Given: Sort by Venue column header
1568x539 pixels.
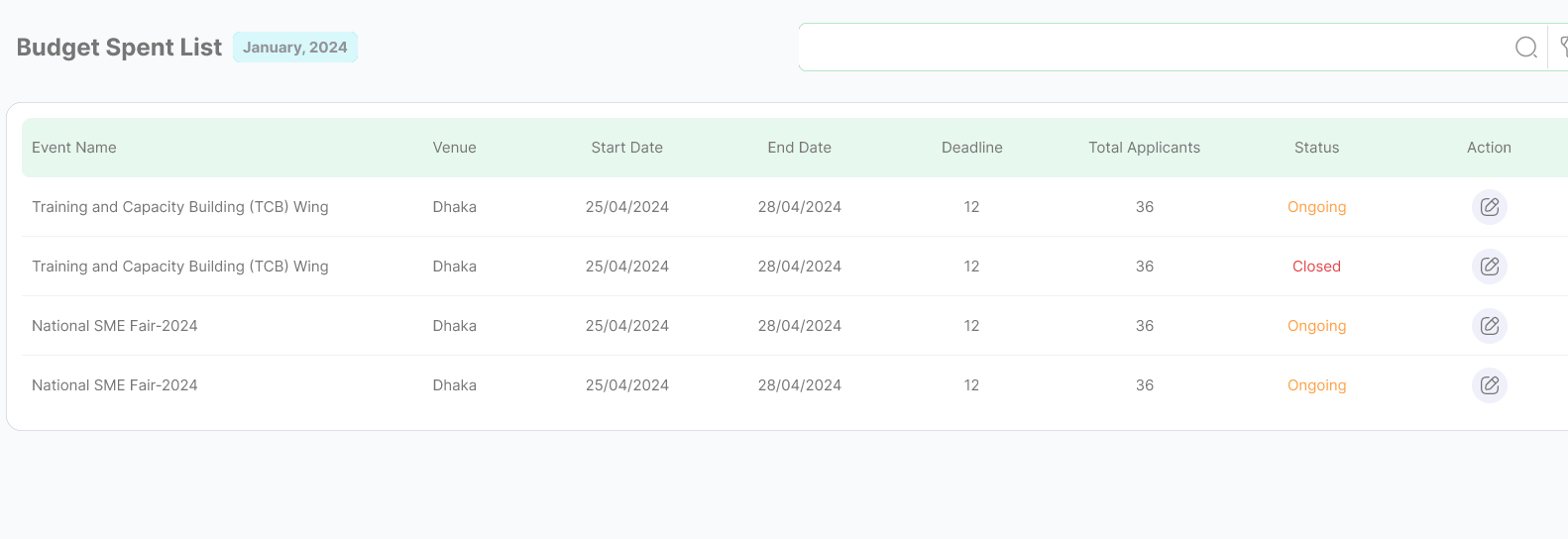Looking at the screenshot, I should click(454, 148).
